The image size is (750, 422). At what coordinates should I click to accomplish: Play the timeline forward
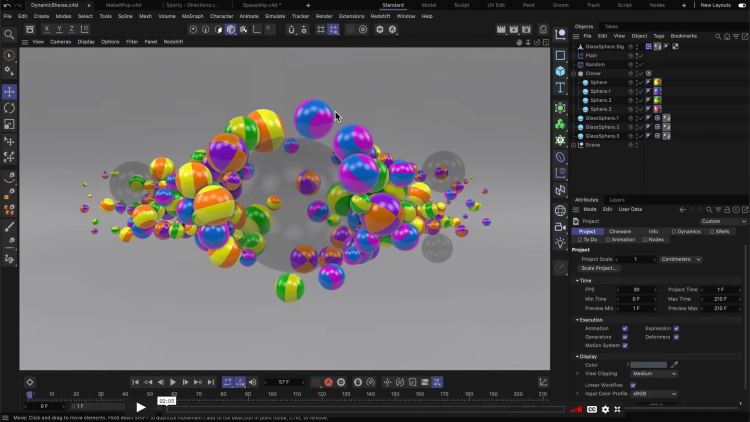173,382
